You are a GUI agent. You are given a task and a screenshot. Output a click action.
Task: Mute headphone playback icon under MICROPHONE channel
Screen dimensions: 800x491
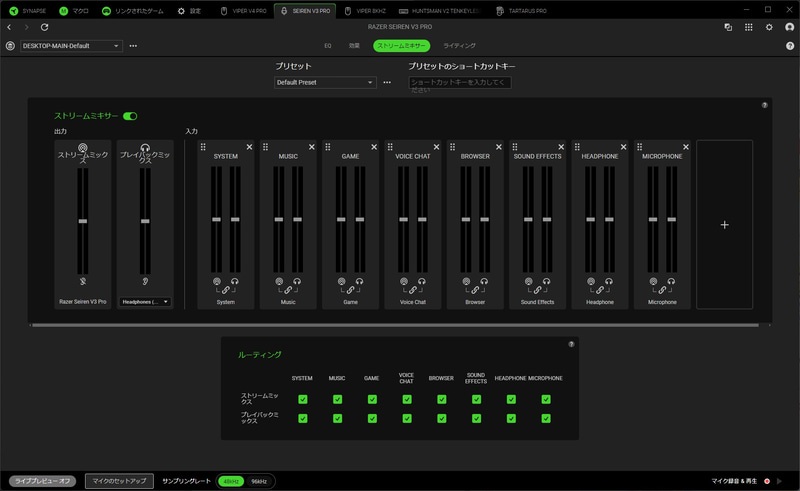pos(671,281)
